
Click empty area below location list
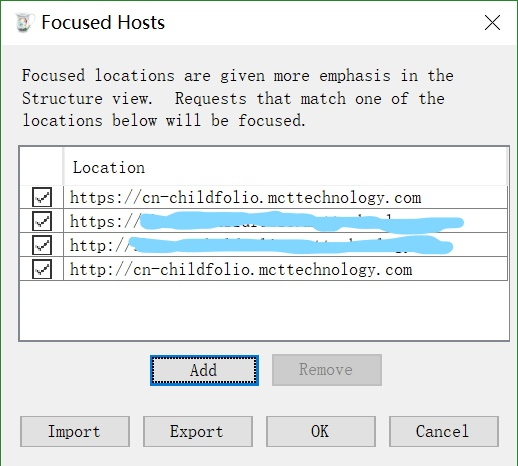pyautogui.click(x=264, y=310)
